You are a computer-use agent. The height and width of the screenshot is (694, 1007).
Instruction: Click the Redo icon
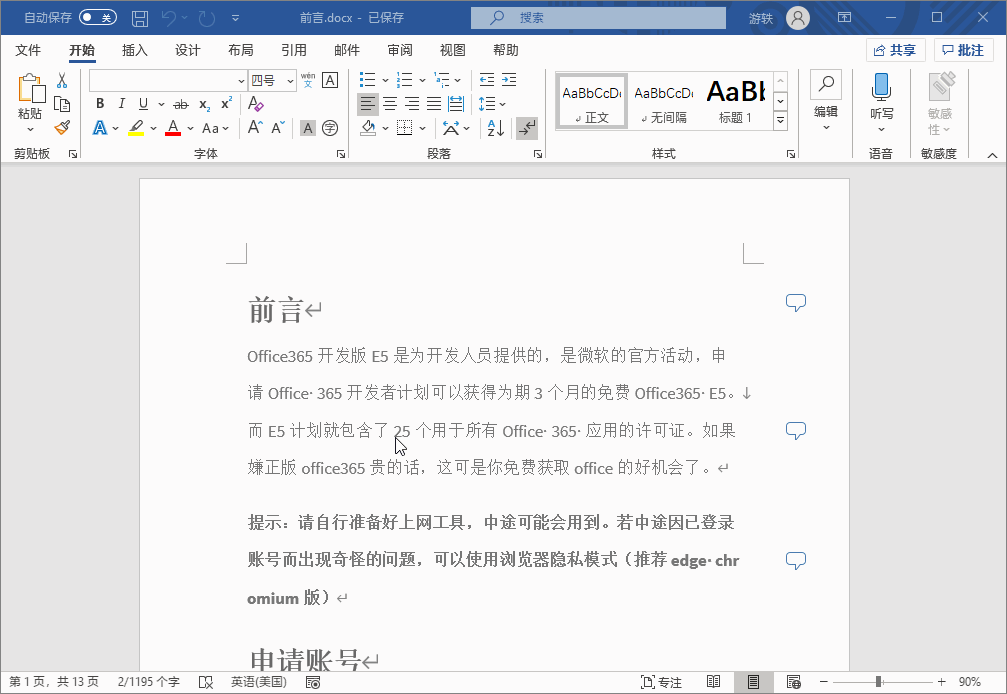pyautogui.click(x=207, y=18)
